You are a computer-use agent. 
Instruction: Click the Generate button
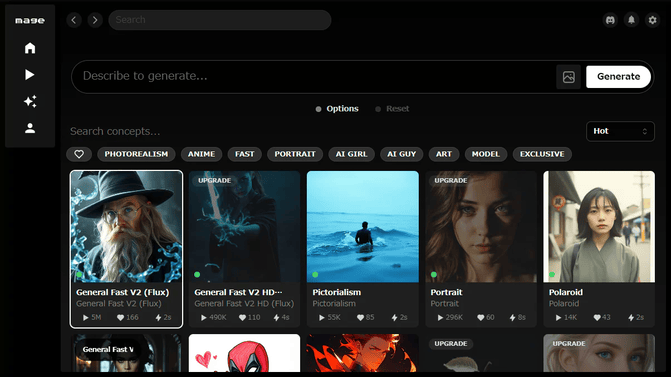point(618,77)
